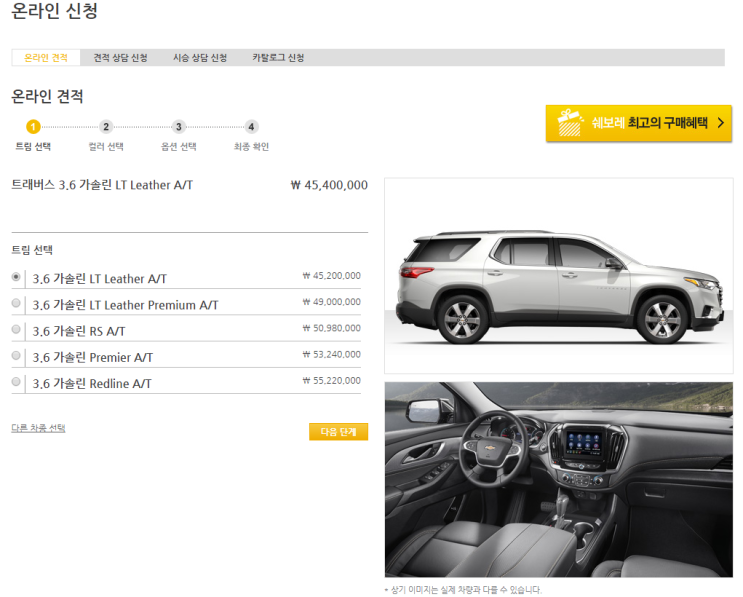Go to step 2 컬러 선택 circle
Screen dimensions: 743x597
click(106, 127)
